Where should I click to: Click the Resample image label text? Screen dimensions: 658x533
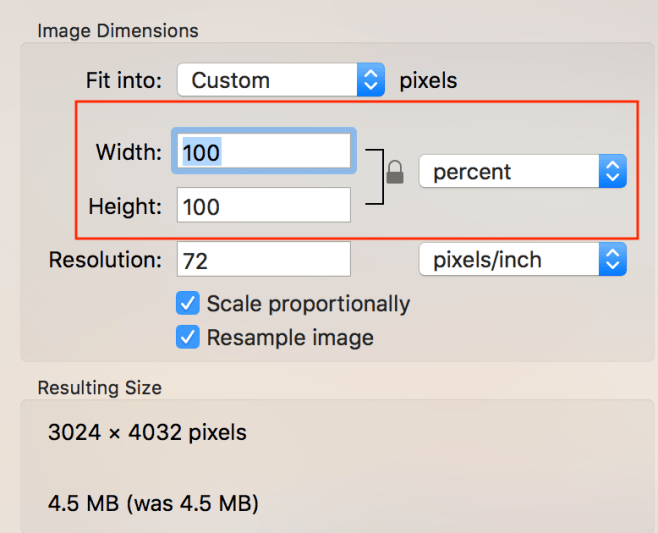click(290, 338)
